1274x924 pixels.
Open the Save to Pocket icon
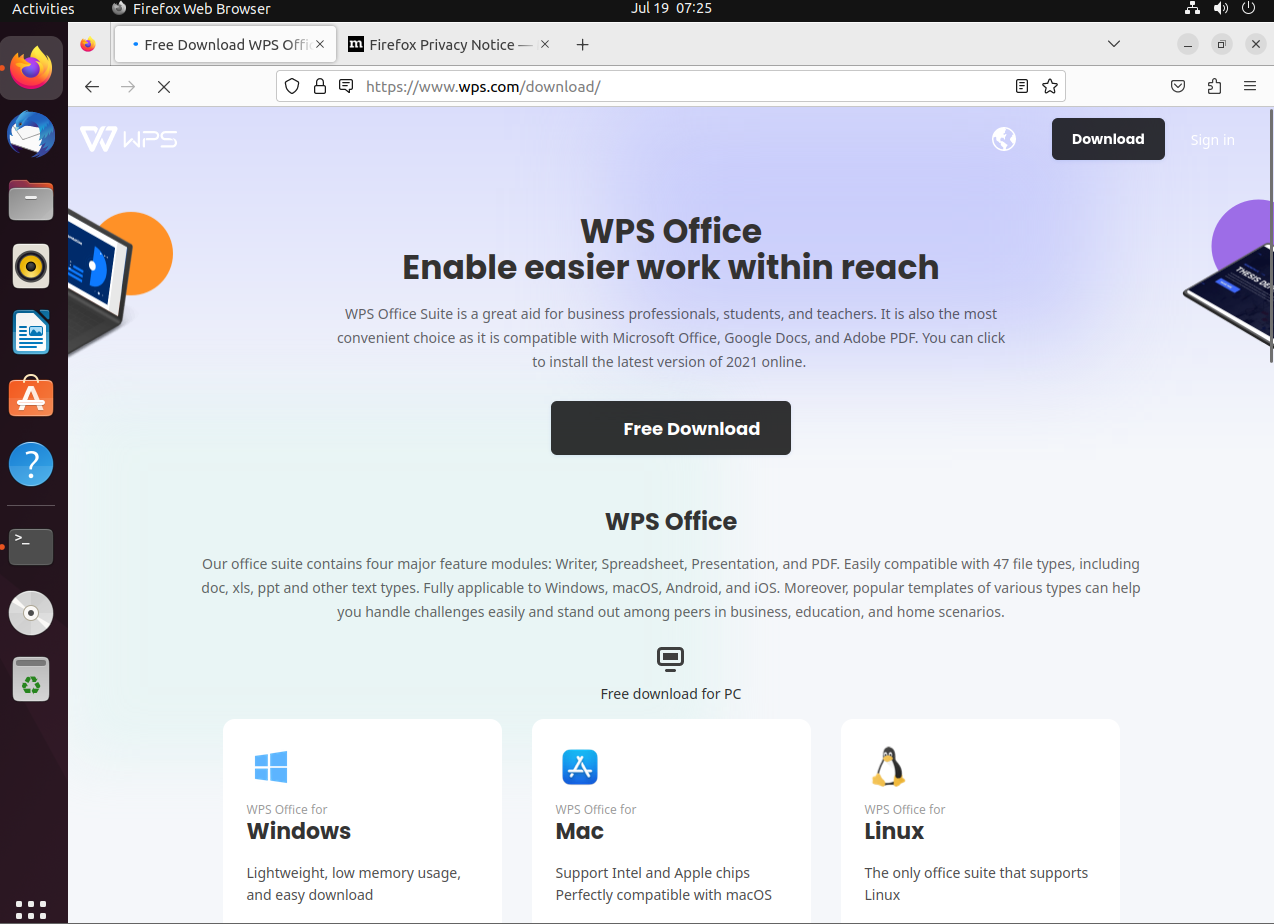(x=1179, y=86)
